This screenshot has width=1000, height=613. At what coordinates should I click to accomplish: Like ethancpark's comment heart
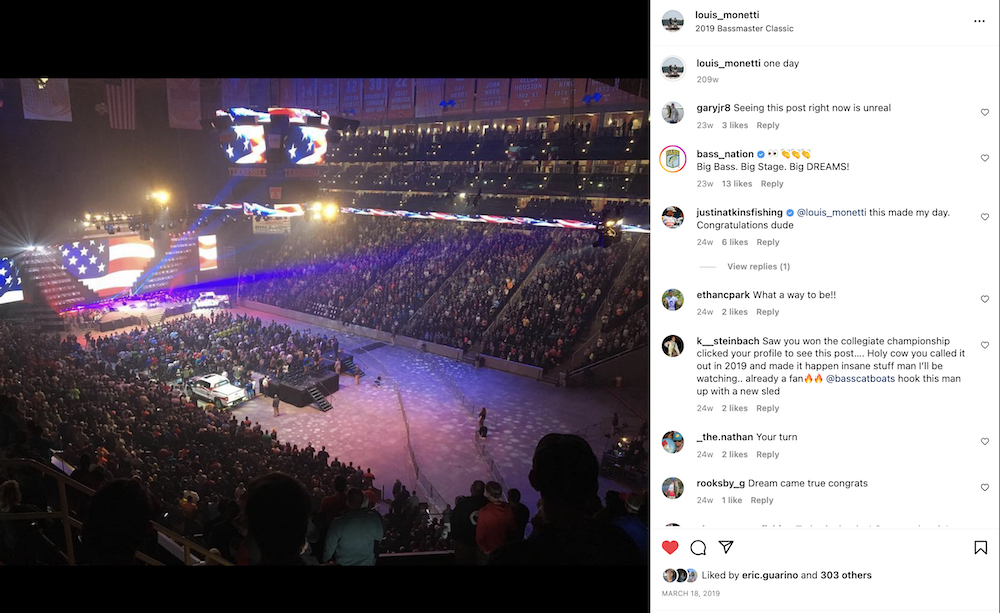(x=985, y=300)
